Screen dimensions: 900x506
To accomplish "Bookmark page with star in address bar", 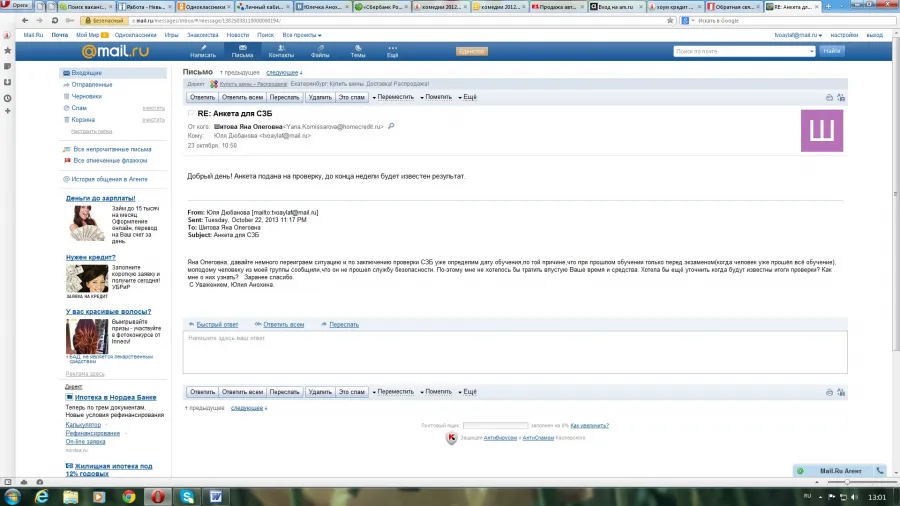I will [x=670, y=21].
